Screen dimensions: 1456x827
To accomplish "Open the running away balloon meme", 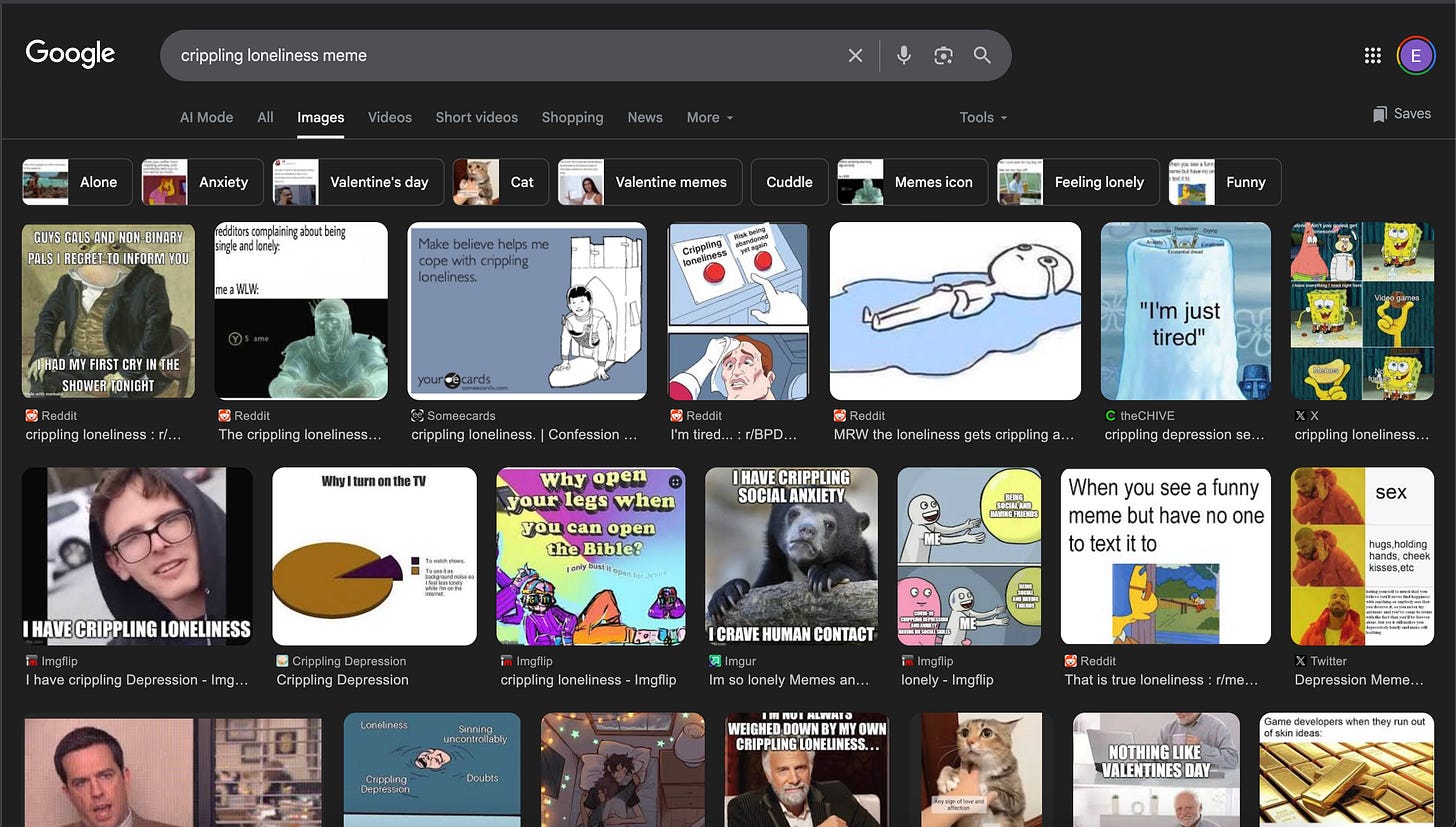I will (x=969, y=556).
